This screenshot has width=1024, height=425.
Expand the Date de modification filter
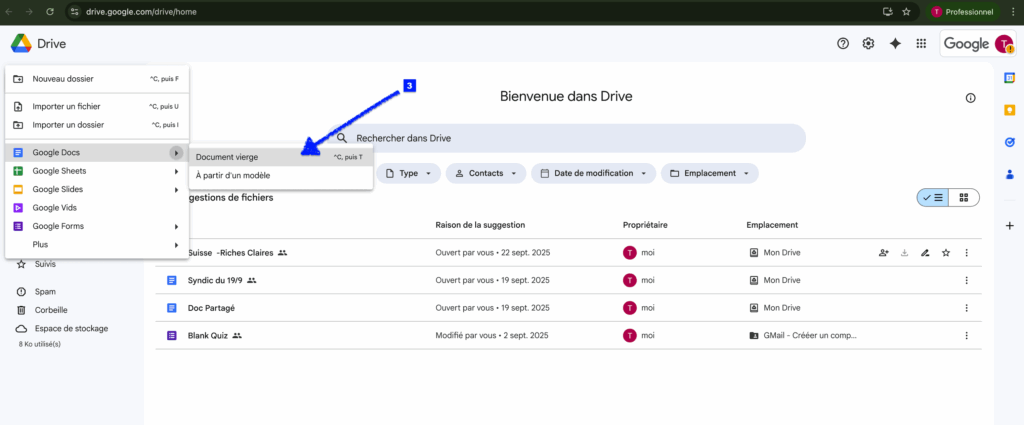(593, 173)
